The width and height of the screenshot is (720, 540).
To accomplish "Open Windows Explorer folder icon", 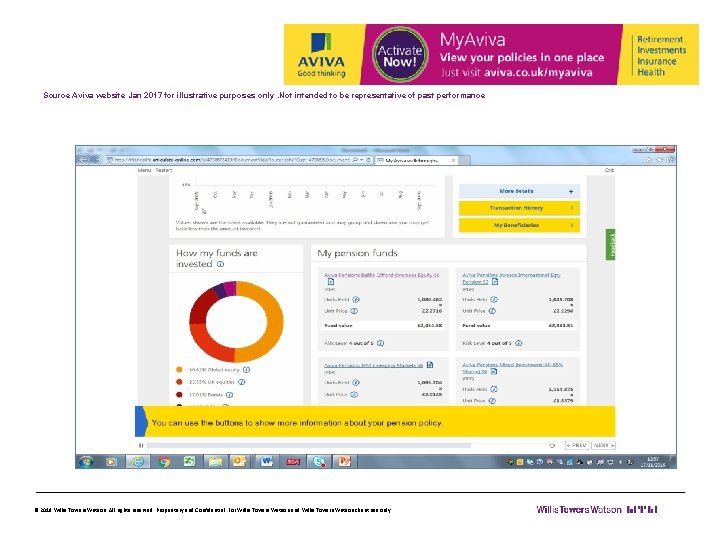I will pyautogui.click(x=215, y=461).
